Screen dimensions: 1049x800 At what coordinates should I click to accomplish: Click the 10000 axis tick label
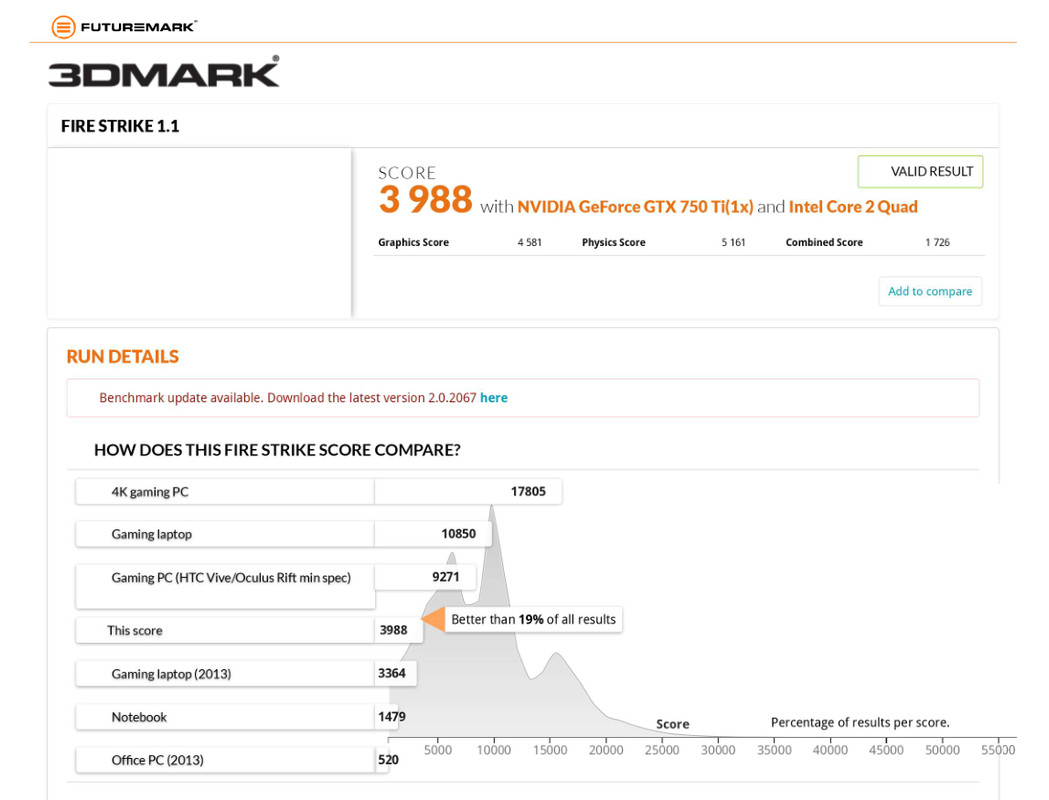(494, 751)
